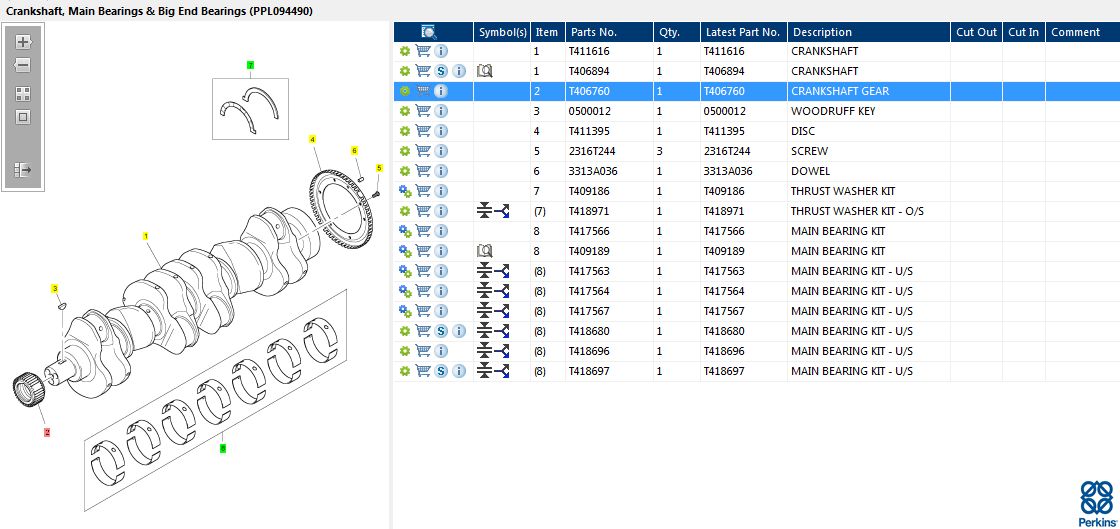The width and height of the screenshot is (1120, 529).
Task: Add 2316T244 SCREW to cart
Action: (423, 151)
